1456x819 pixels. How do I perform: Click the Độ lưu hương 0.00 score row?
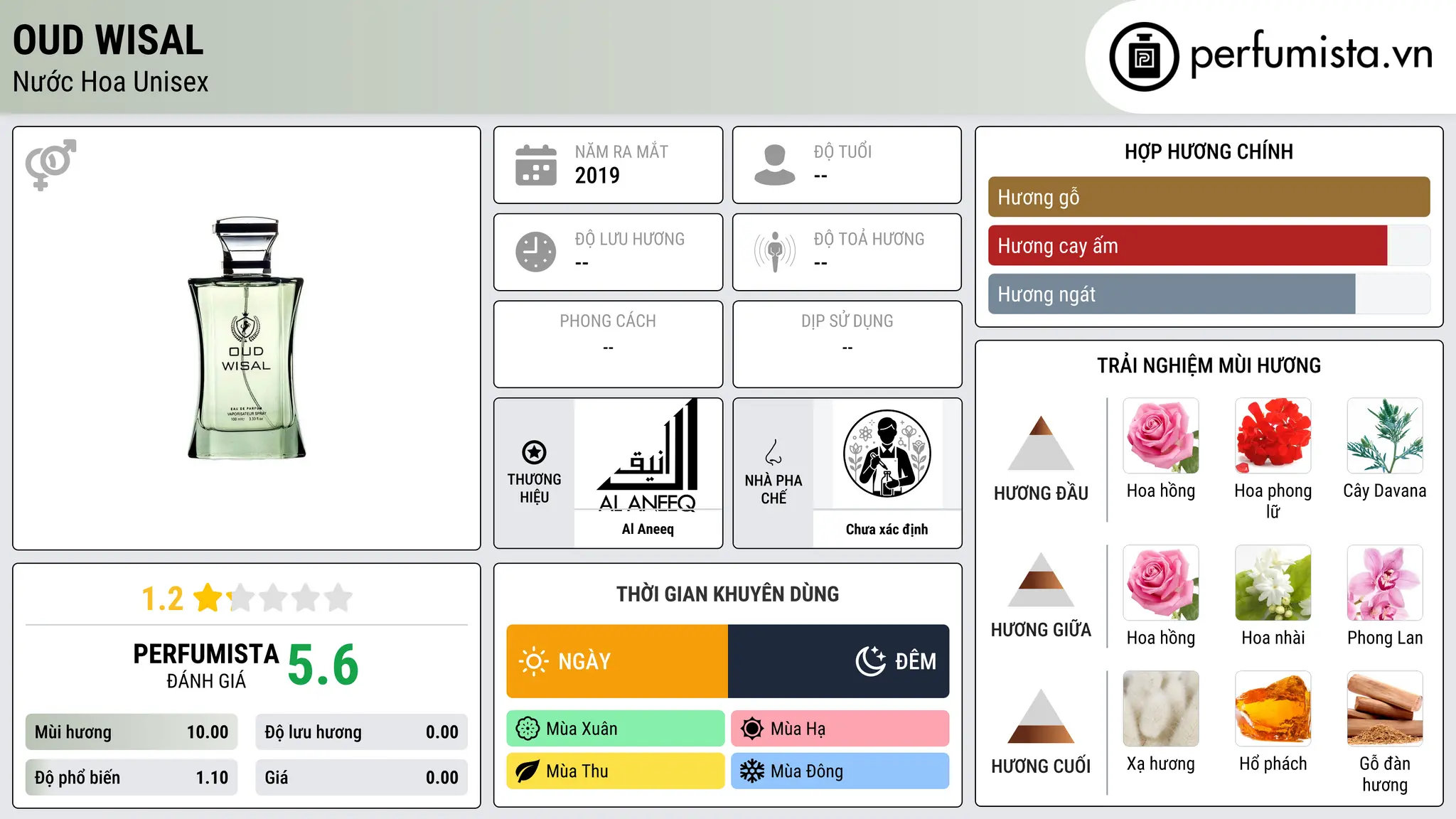(x=362, y=732)
